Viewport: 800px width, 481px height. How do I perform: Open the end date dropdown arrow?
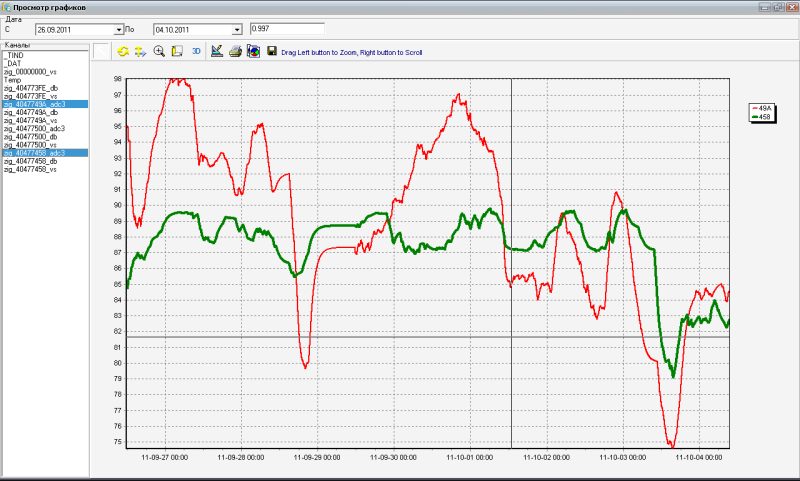coord(237,30)
